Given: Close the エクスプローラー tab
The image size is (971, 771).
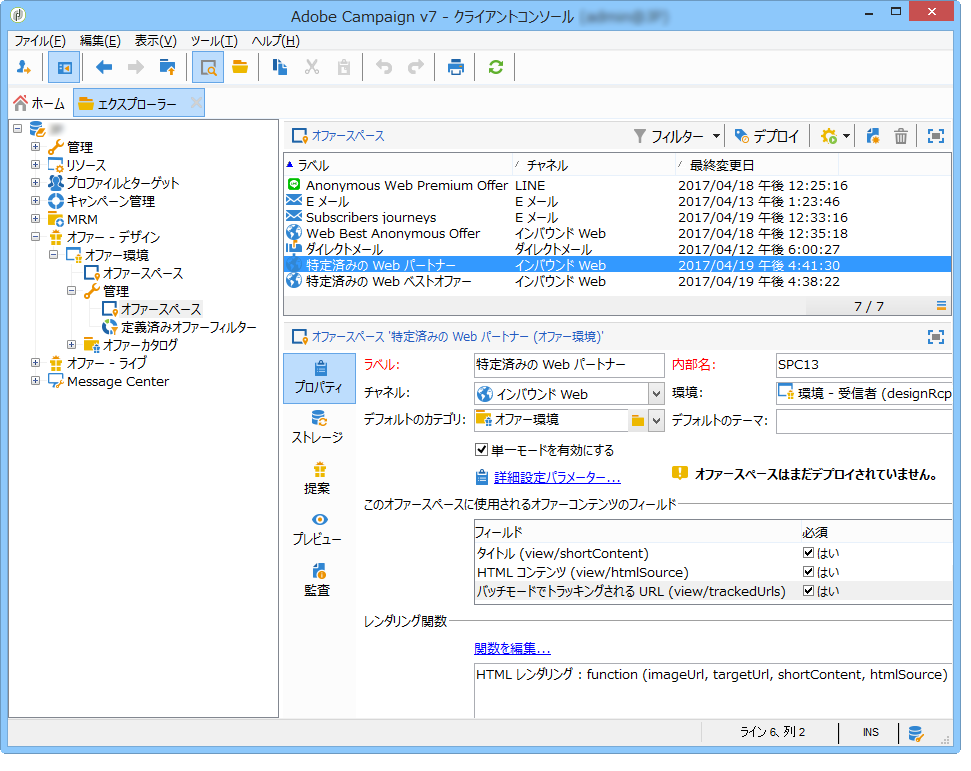Looking at the screenshot, I should (x=196, y=103).
